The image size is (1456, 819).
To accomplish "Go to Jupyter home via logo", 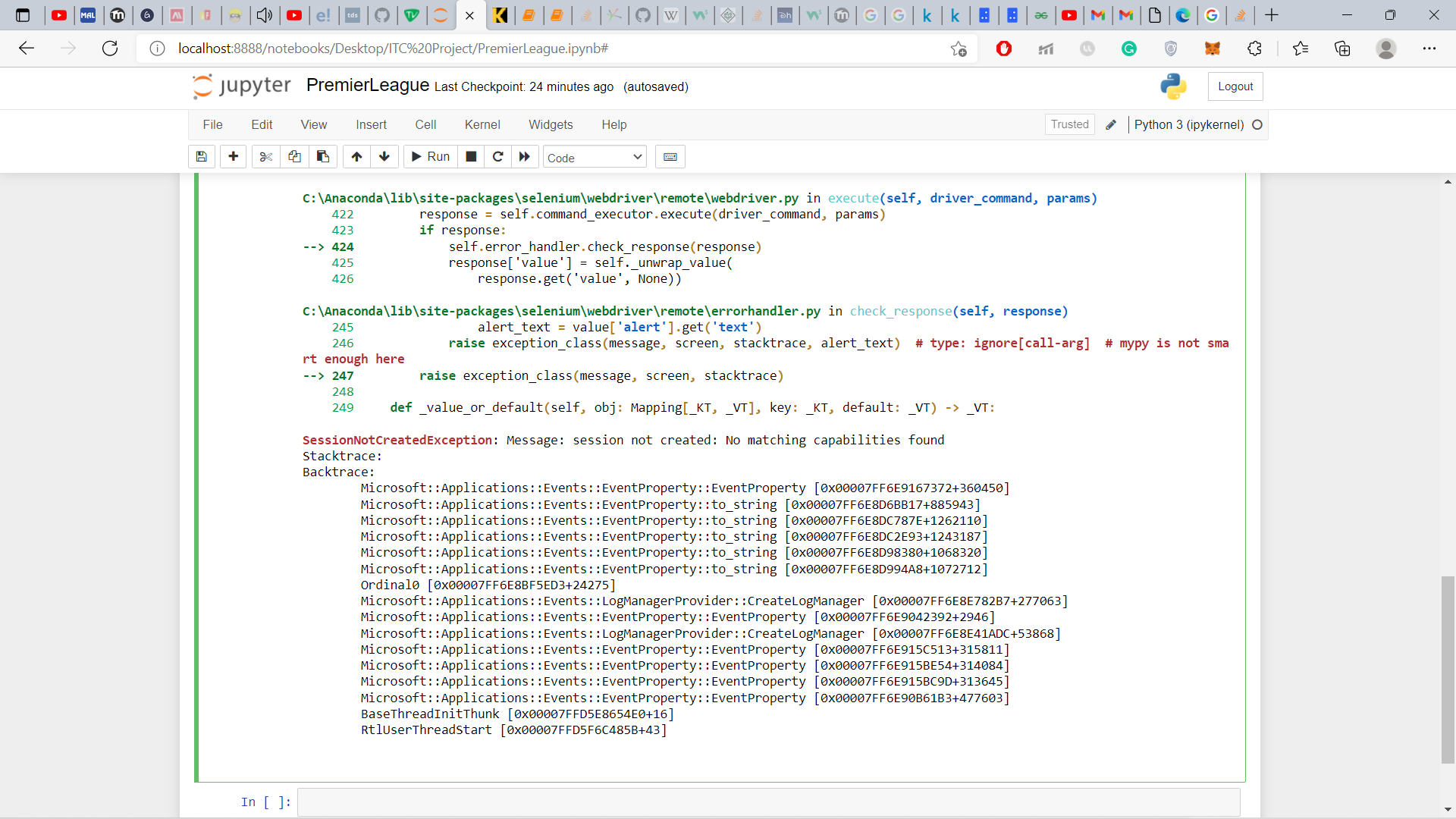I will point(242,86).
